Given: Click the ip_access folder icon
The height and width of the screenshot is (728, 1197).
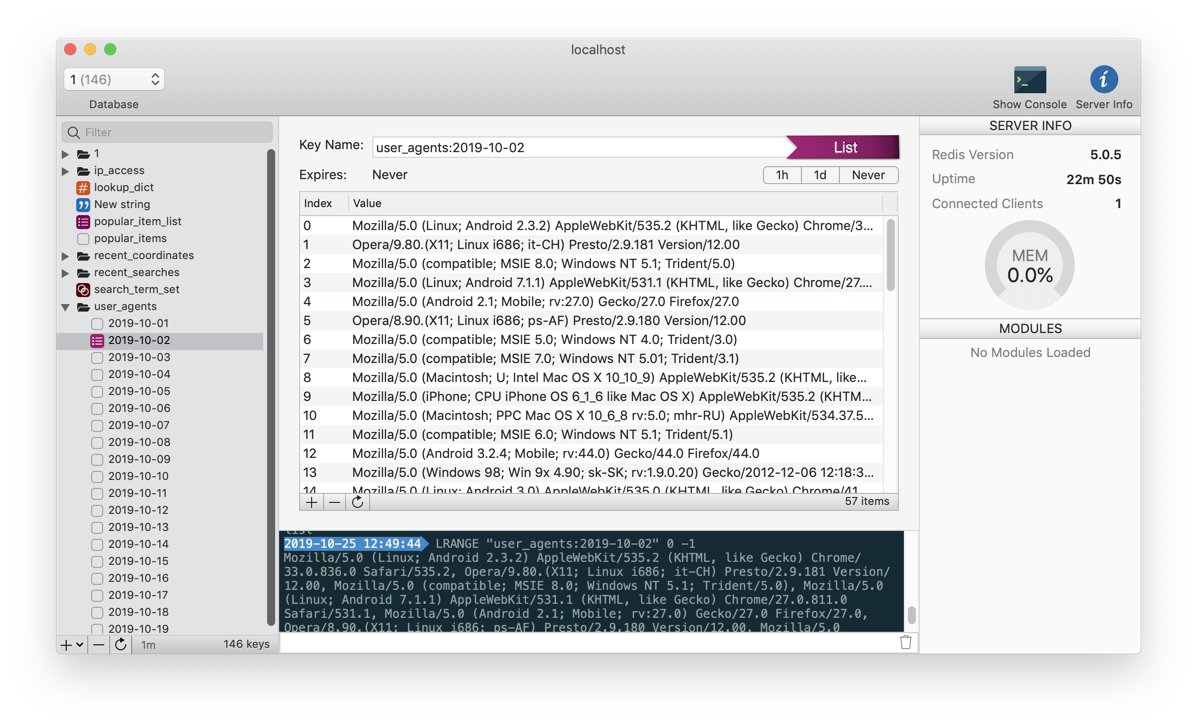Looking at the screenshot, I should 83,171.
